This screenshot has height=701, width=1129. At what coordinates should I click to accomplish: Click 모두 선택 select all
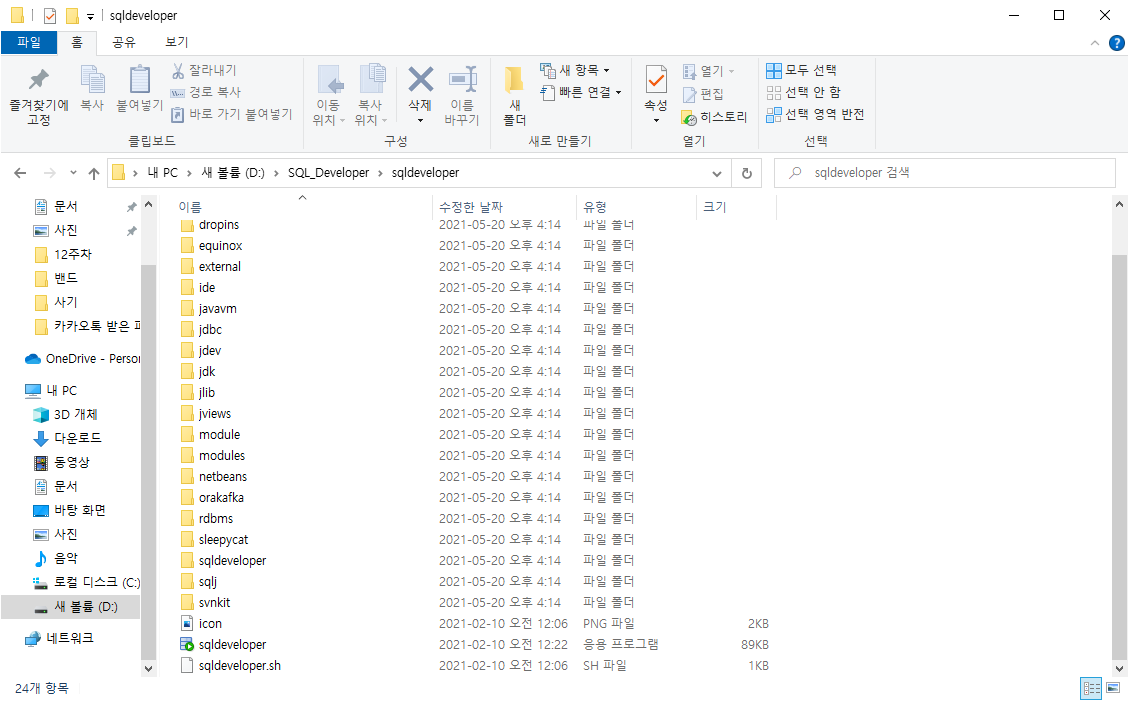pyautogui.click(x=801, y=70)
